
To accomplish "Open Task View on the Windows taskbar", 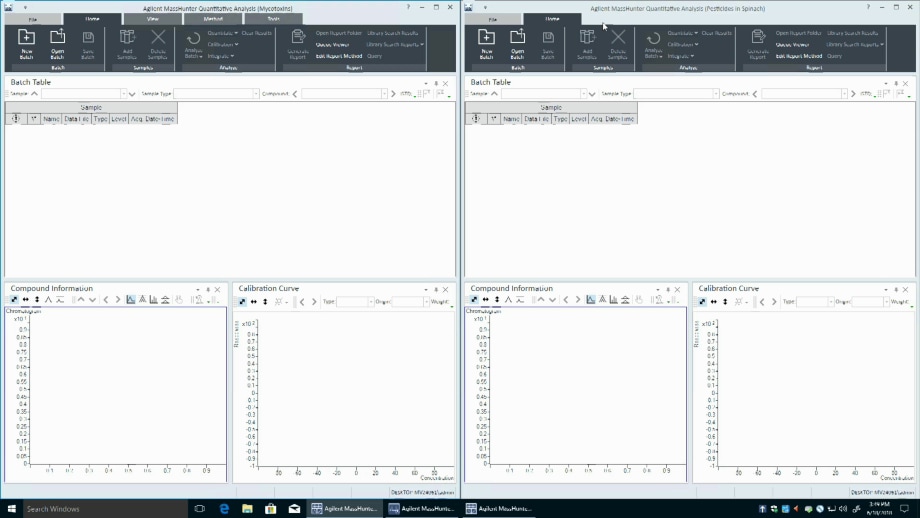I will click(x=199, y=509).
